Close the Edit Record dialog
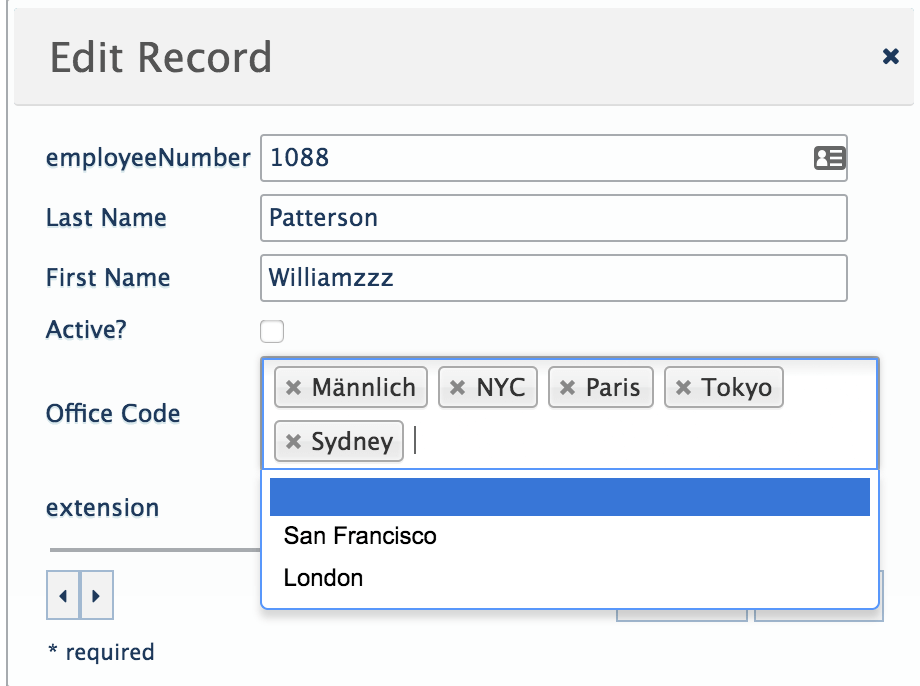Image resolution: width=920 pixels, height=686 pixels. click(x=890, y=56)
